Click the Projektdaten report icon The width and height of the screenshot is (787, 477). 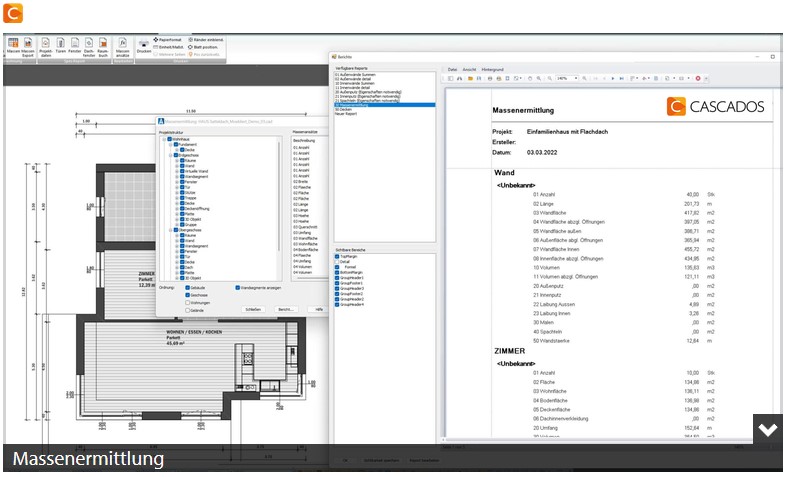click(46, 46)
